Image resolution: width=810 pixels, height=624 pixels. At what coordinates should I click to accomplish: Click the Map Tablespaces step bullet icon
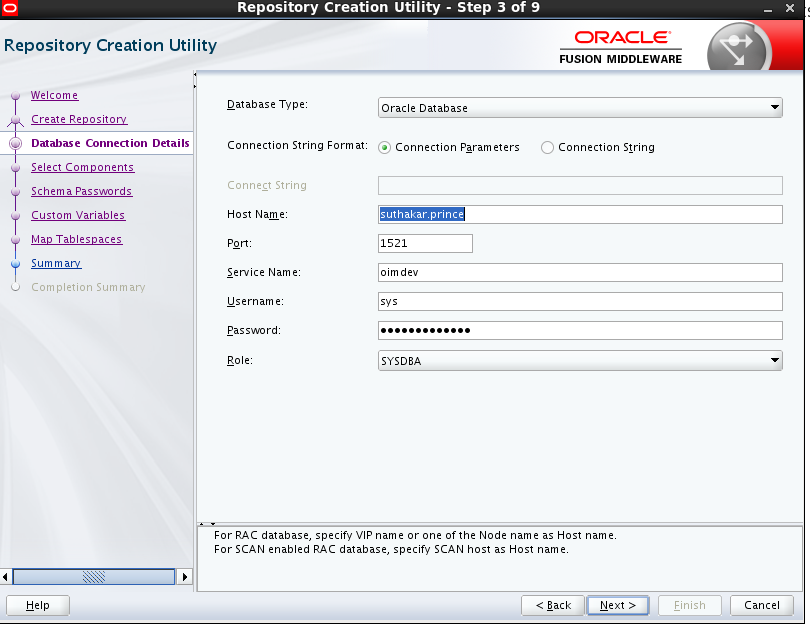coord(15,240)
